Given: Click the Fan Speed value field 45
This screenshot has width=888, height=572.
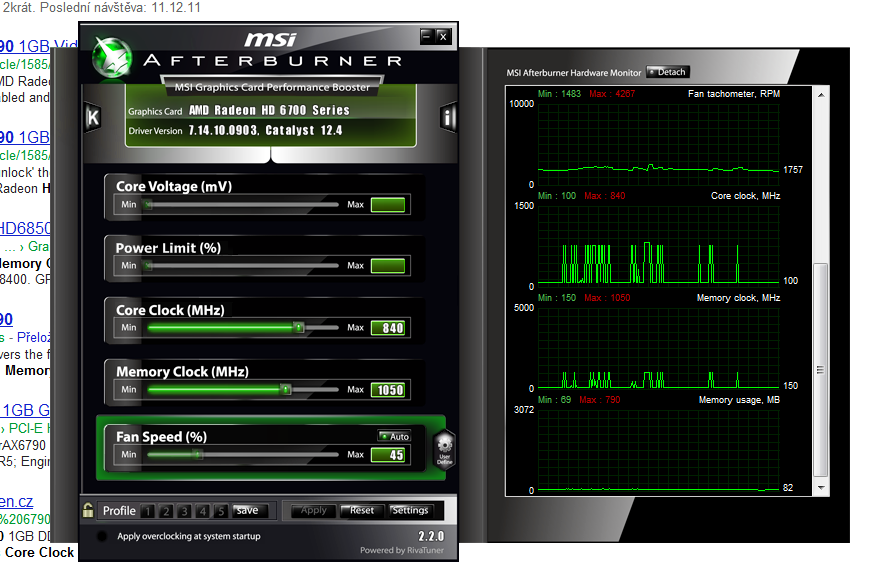Looking at the screenshot, I should pyautogui.click(x=388, y=455).
